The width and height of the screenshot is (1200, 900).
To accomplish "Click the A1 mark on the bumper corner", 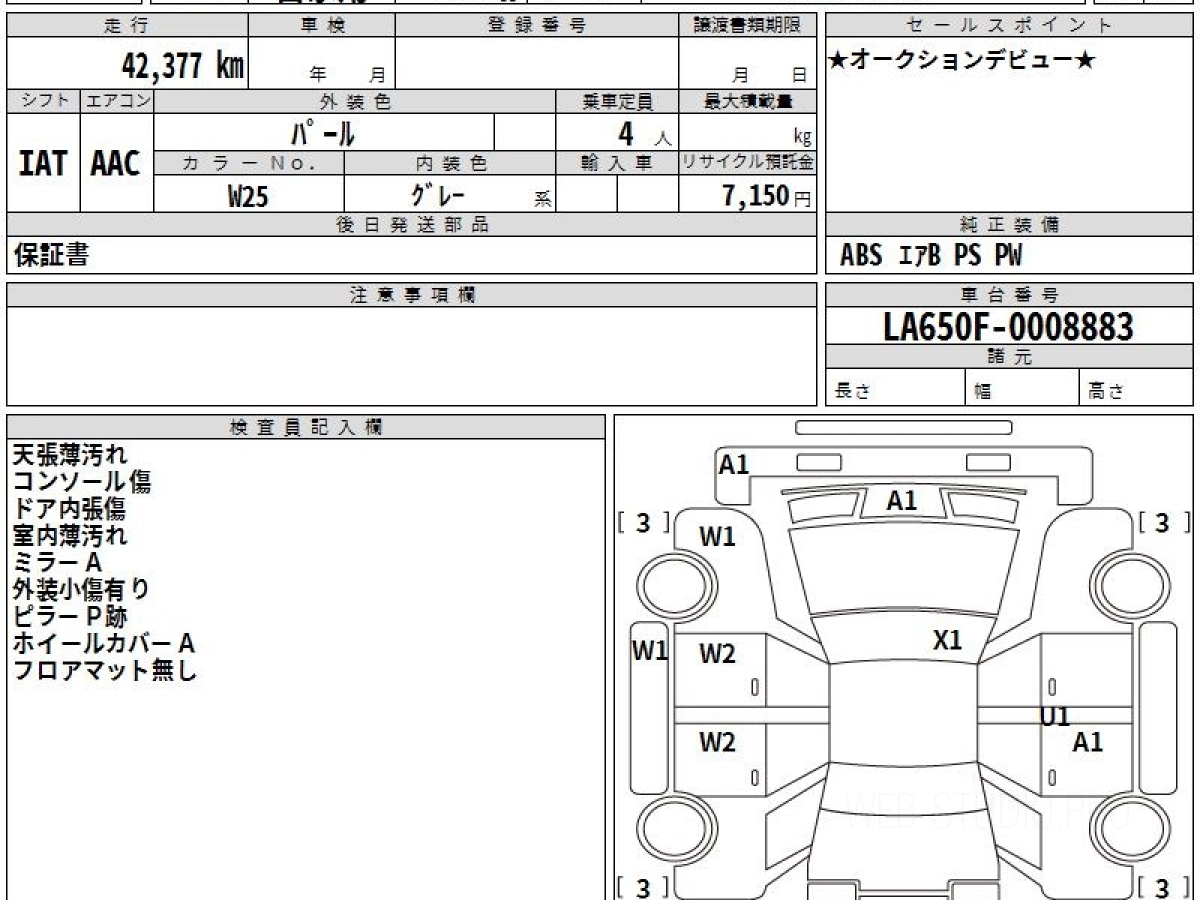I will pyautogui.click(x=734, y=464).
